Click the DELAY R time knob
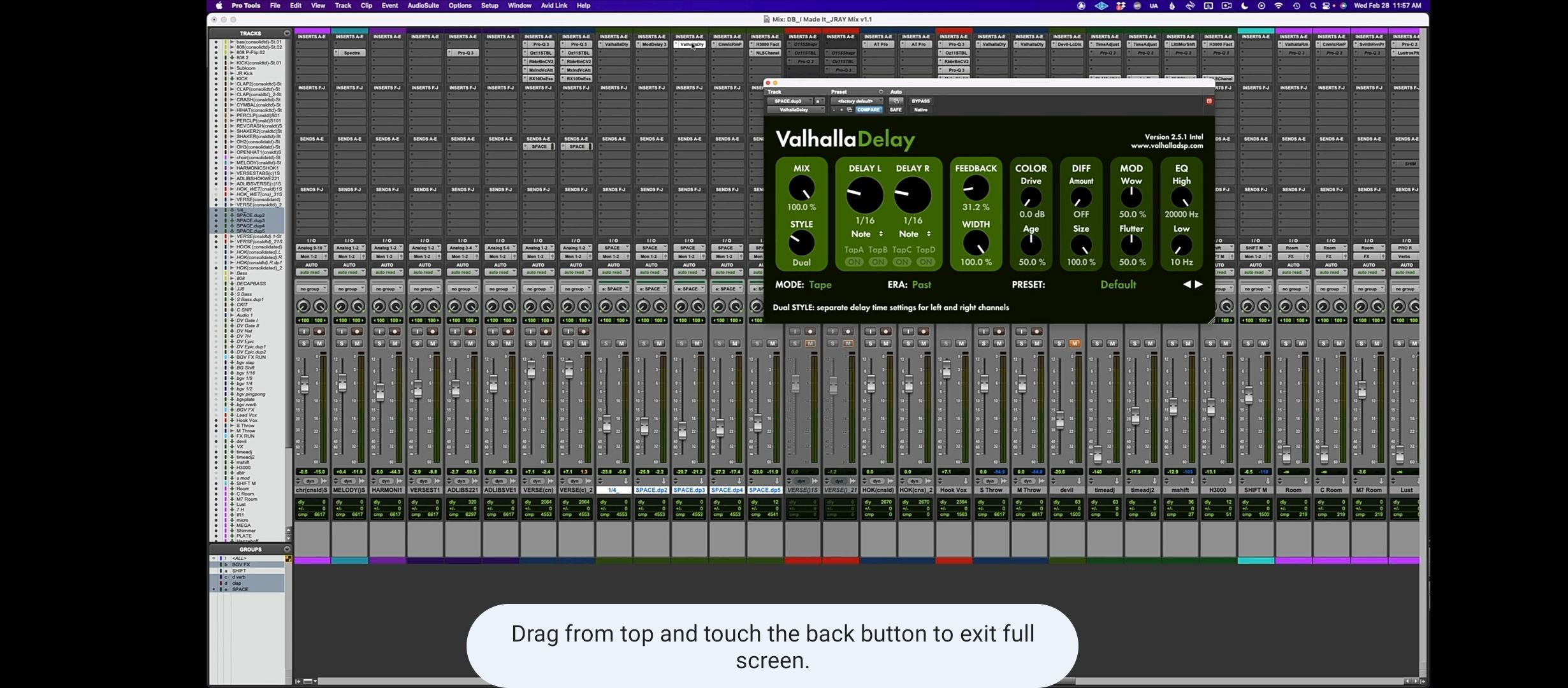The width and height of the screenshot is (1568, 688). point(912,195)
